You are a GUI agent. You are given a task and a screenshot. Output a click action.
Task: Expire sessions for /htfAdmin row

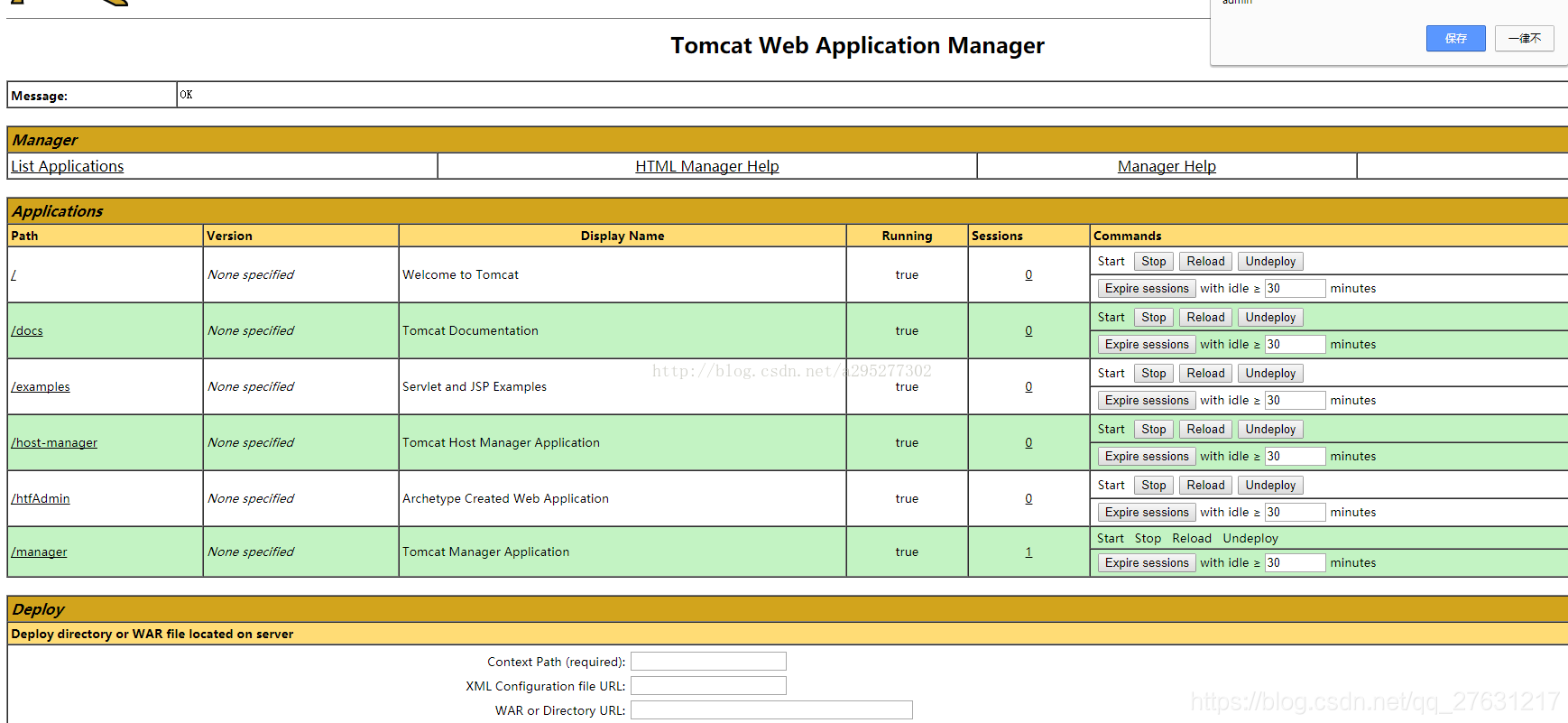pos(1147,513)
